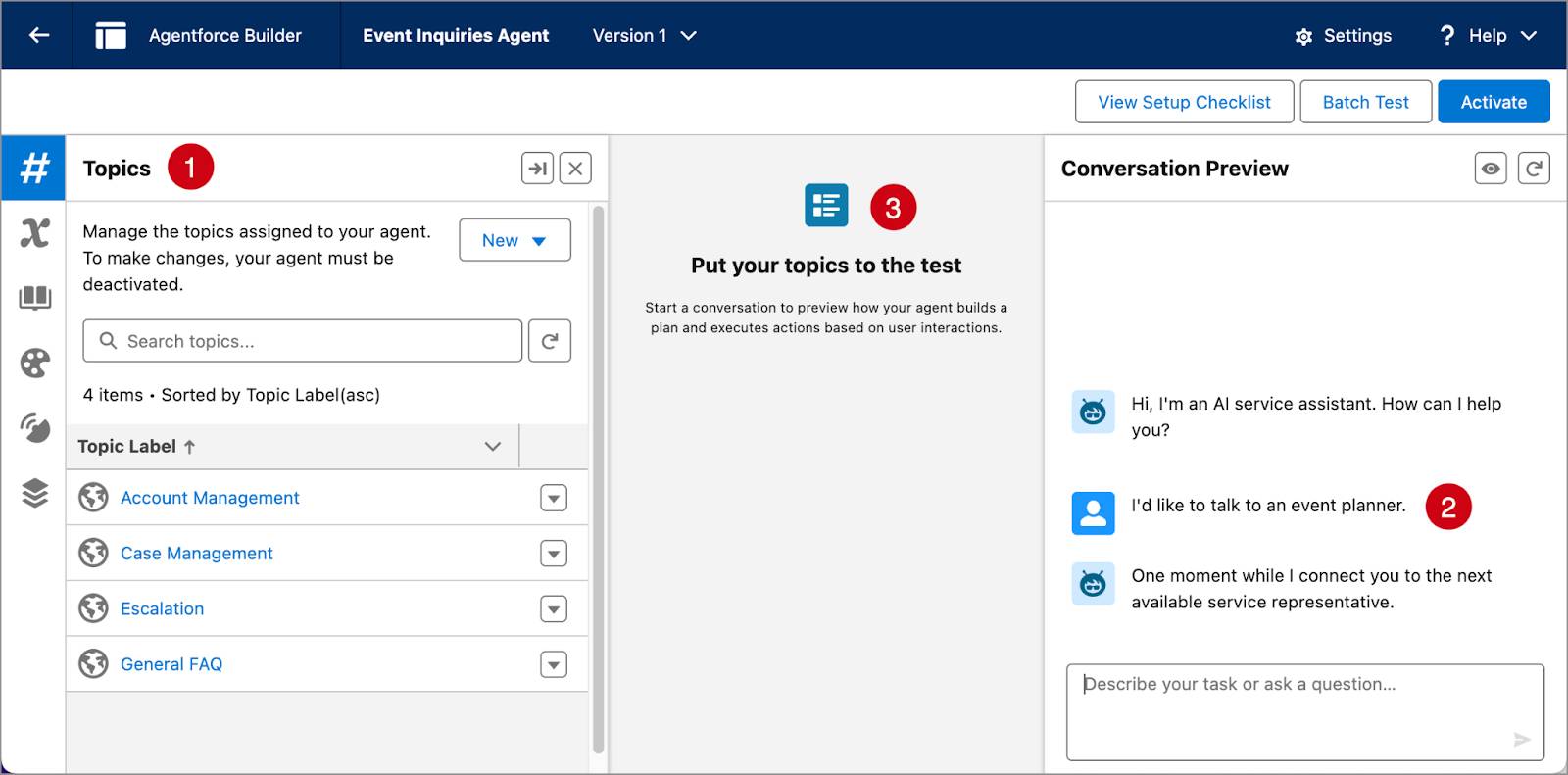Viewport: 1568px width, 775px height.
Task: Open the palette sidebar icon
Action: (34, 363)
